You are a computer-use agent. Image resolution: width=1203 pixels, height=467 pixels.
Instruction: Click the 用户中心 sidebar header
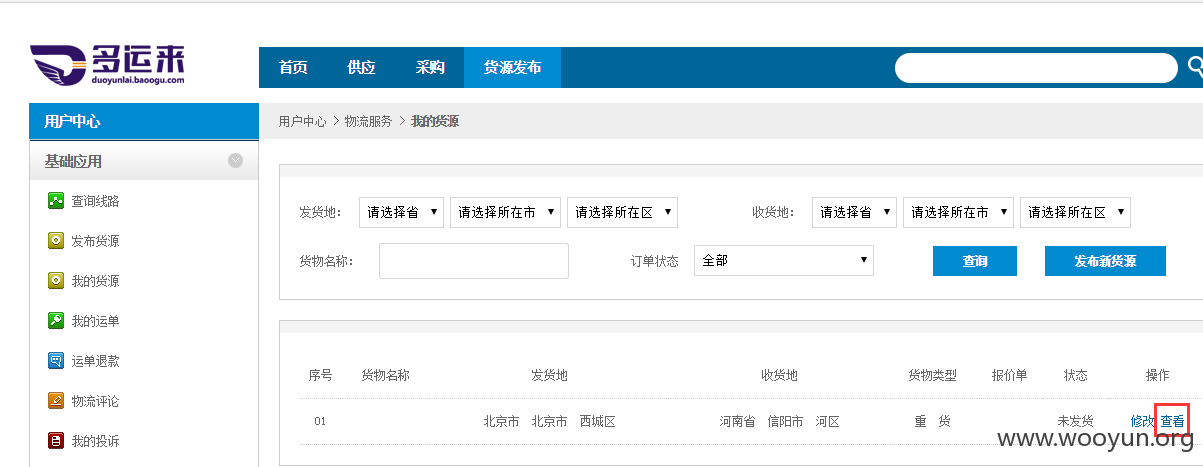point(144,121)
